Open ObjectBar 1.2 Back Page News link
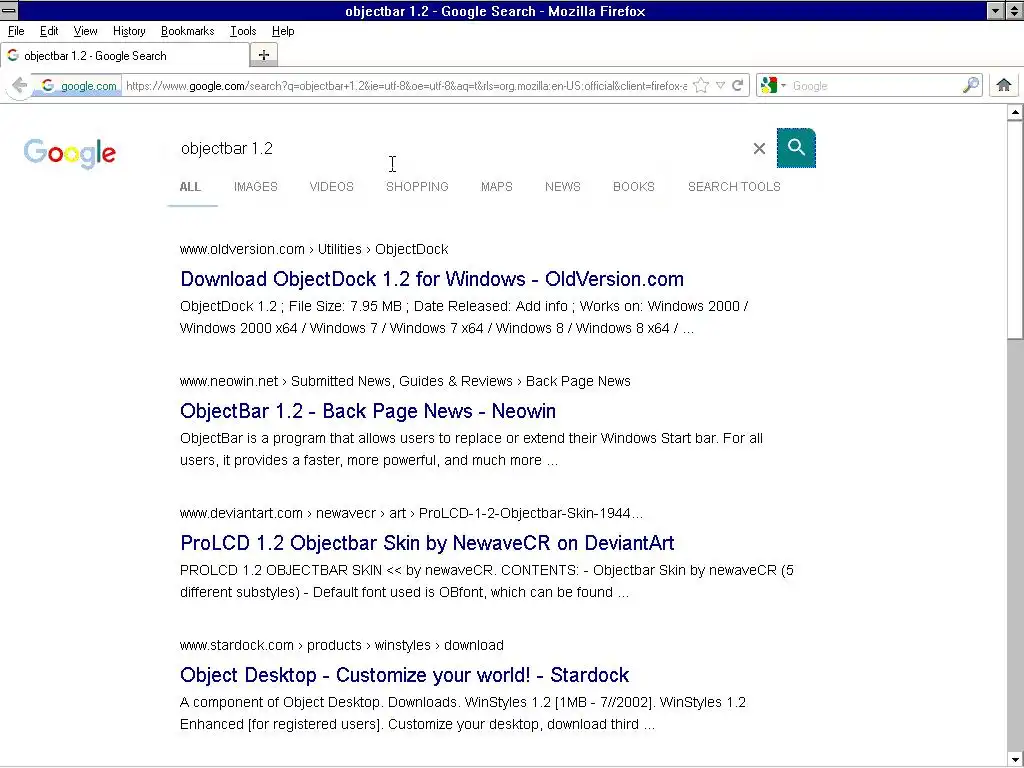Image resolution: width=1024 pixels, height=768 pixels. pos(368,411)
